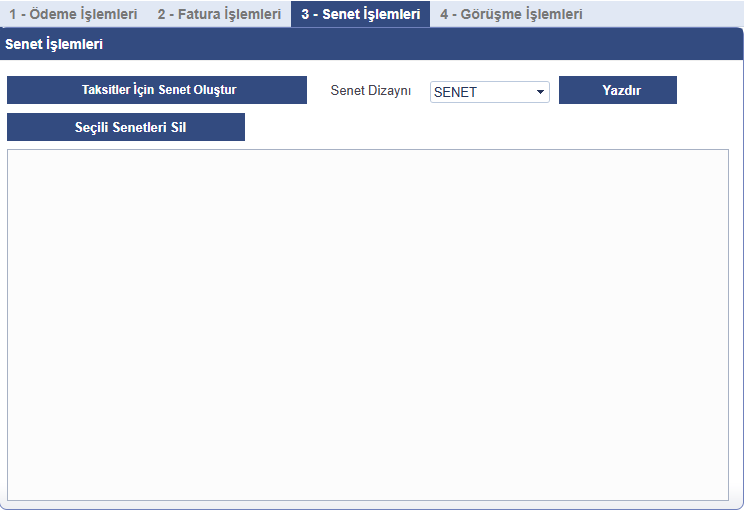Open the Senet Dizaynı dropdown

point(489,92)
